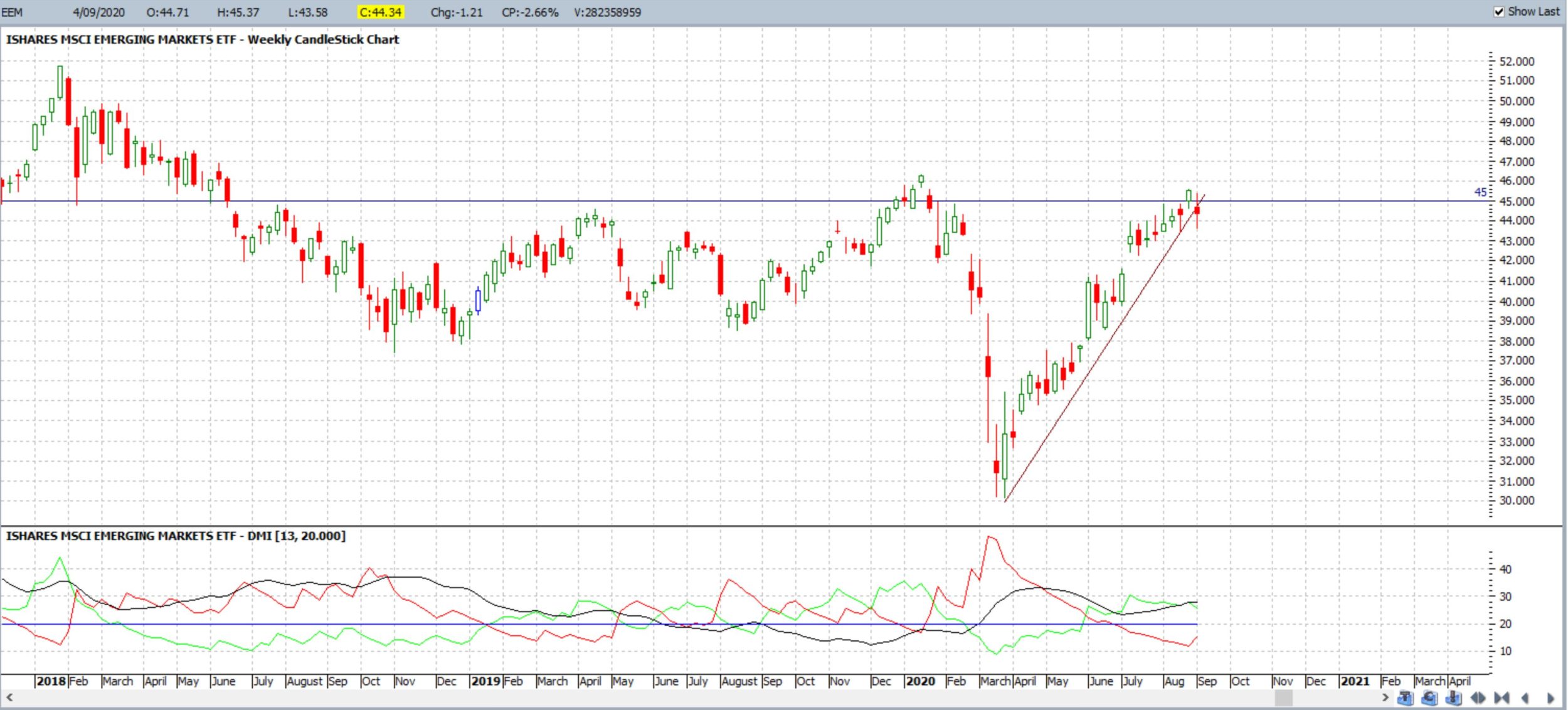1568x710 pixels.
Task: Click the 40 level on DMI axis
Action: [x=1505, y=570]
